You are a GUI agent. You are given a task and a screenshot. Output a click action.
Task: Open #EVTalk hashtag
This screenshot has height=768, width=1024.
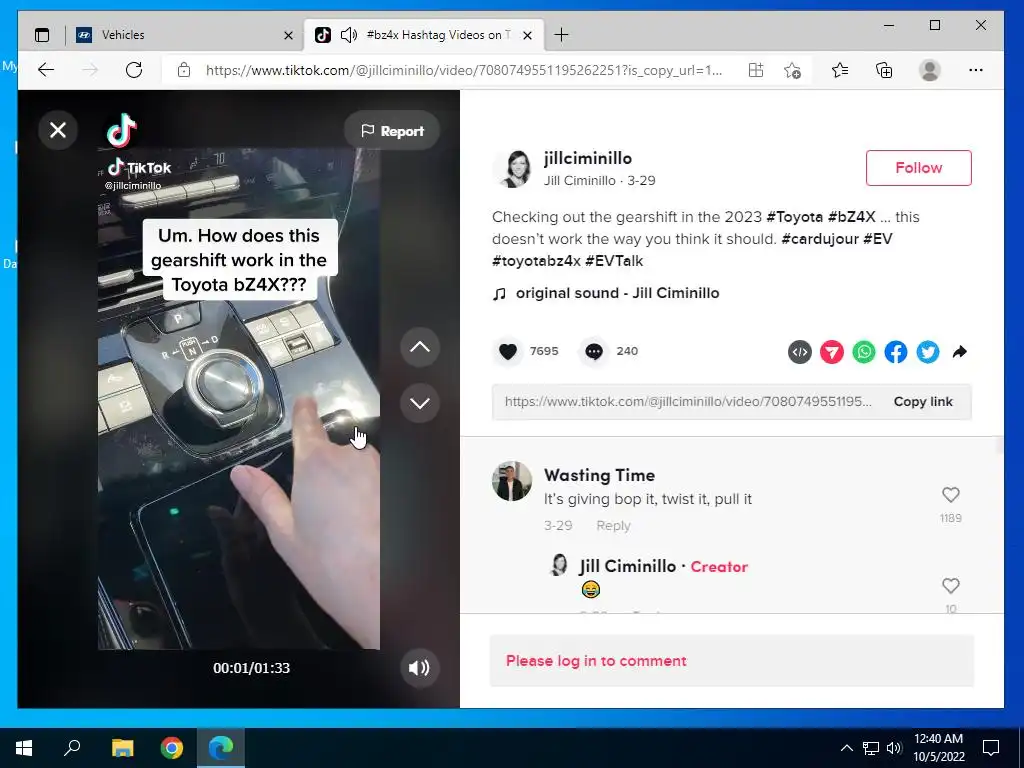point(614,261)
